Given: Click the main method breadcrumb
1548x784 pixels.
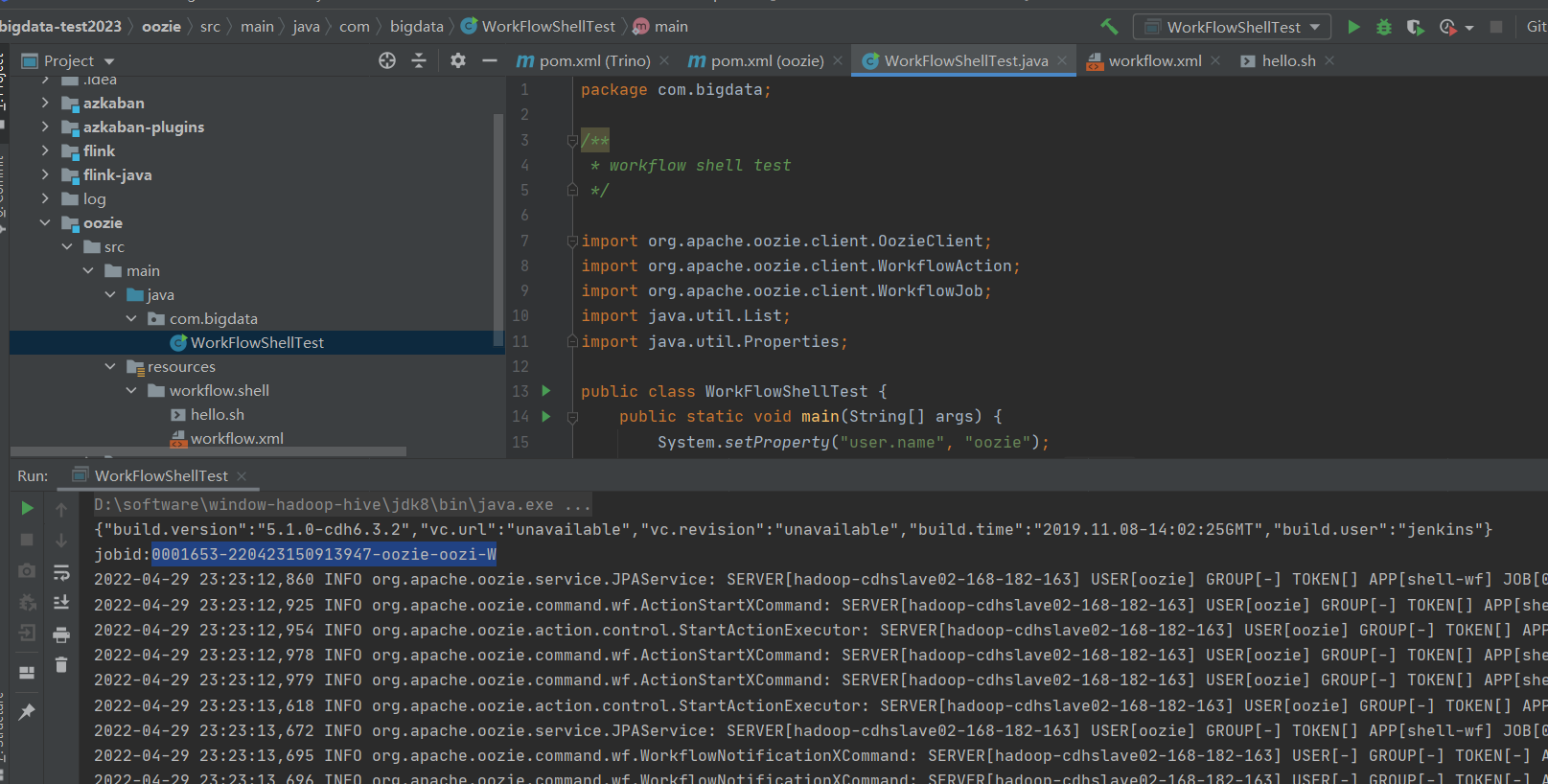Looking at the screenshot, I should (661, 27).
